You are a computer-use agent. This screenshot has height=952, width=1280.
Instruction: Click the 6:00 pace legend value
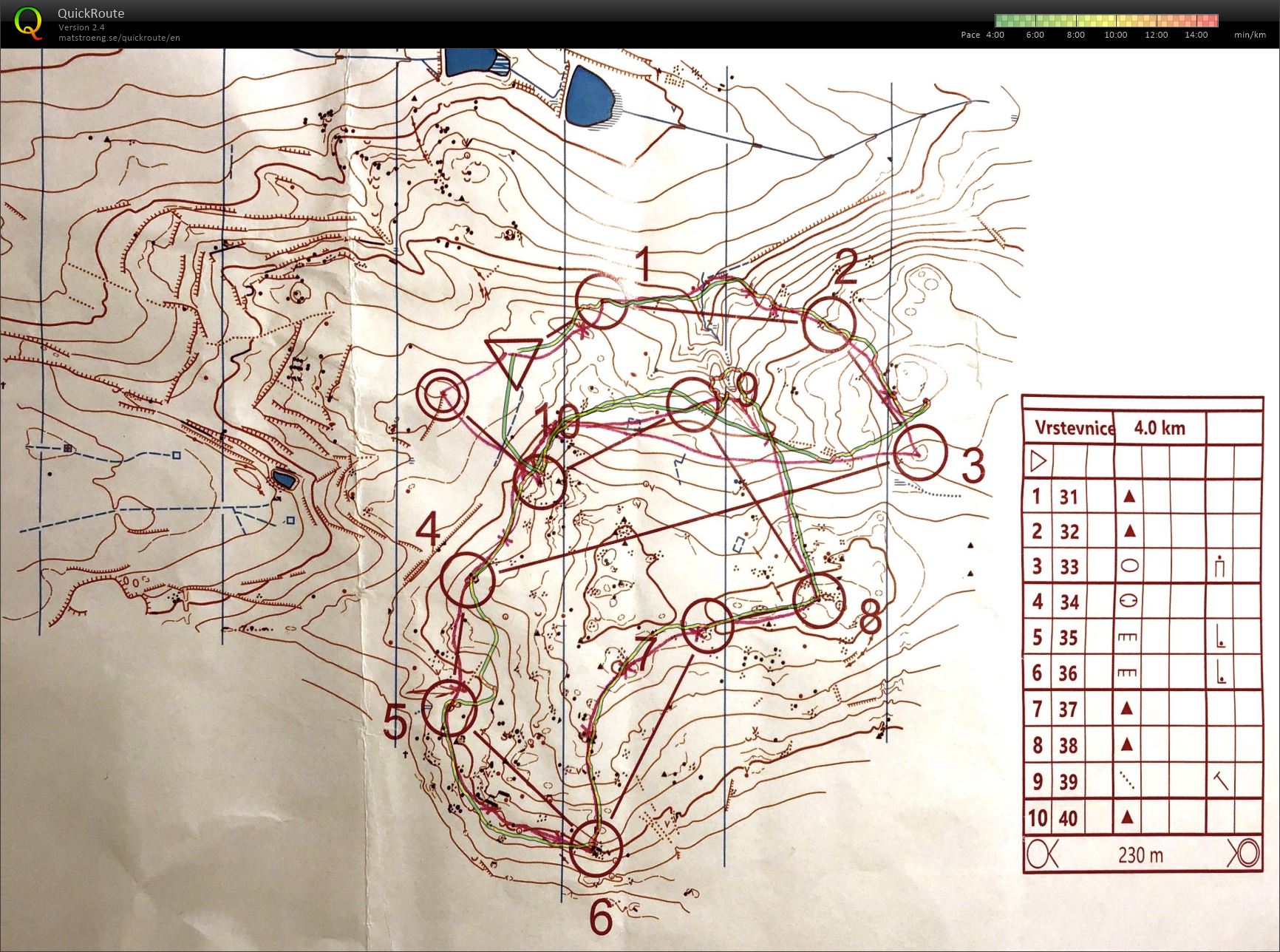1035,35
